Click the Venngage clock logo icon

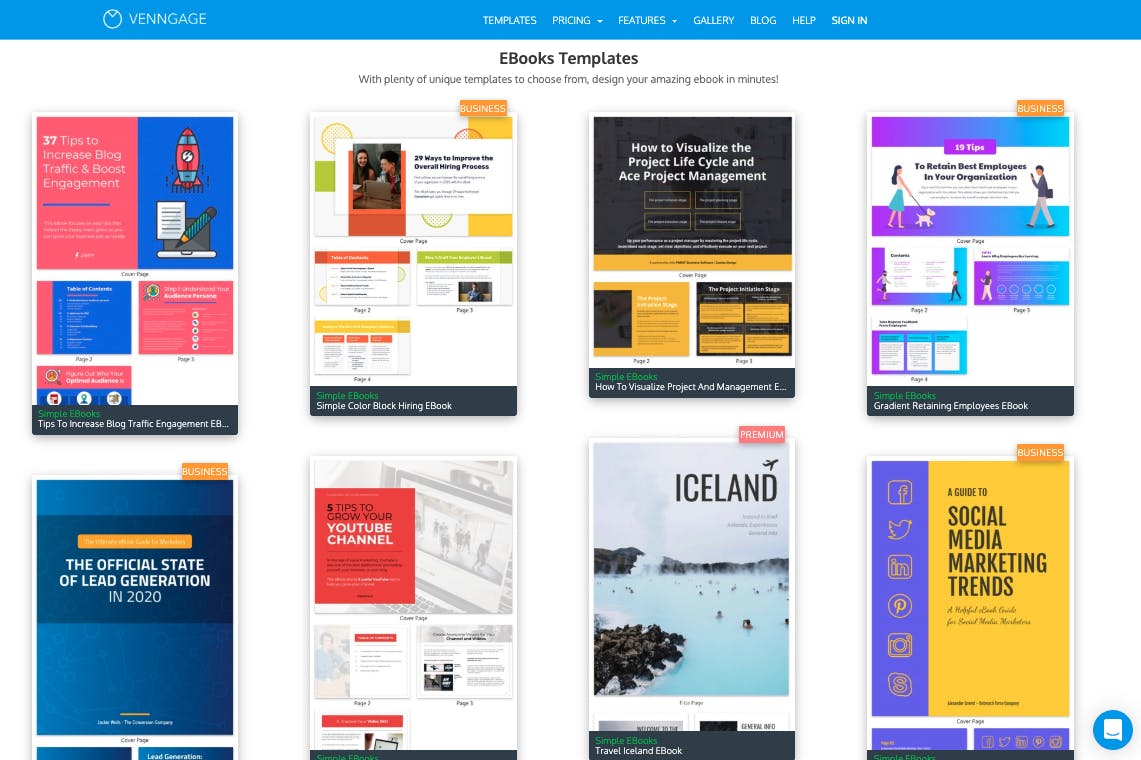(x=112, y=19)
